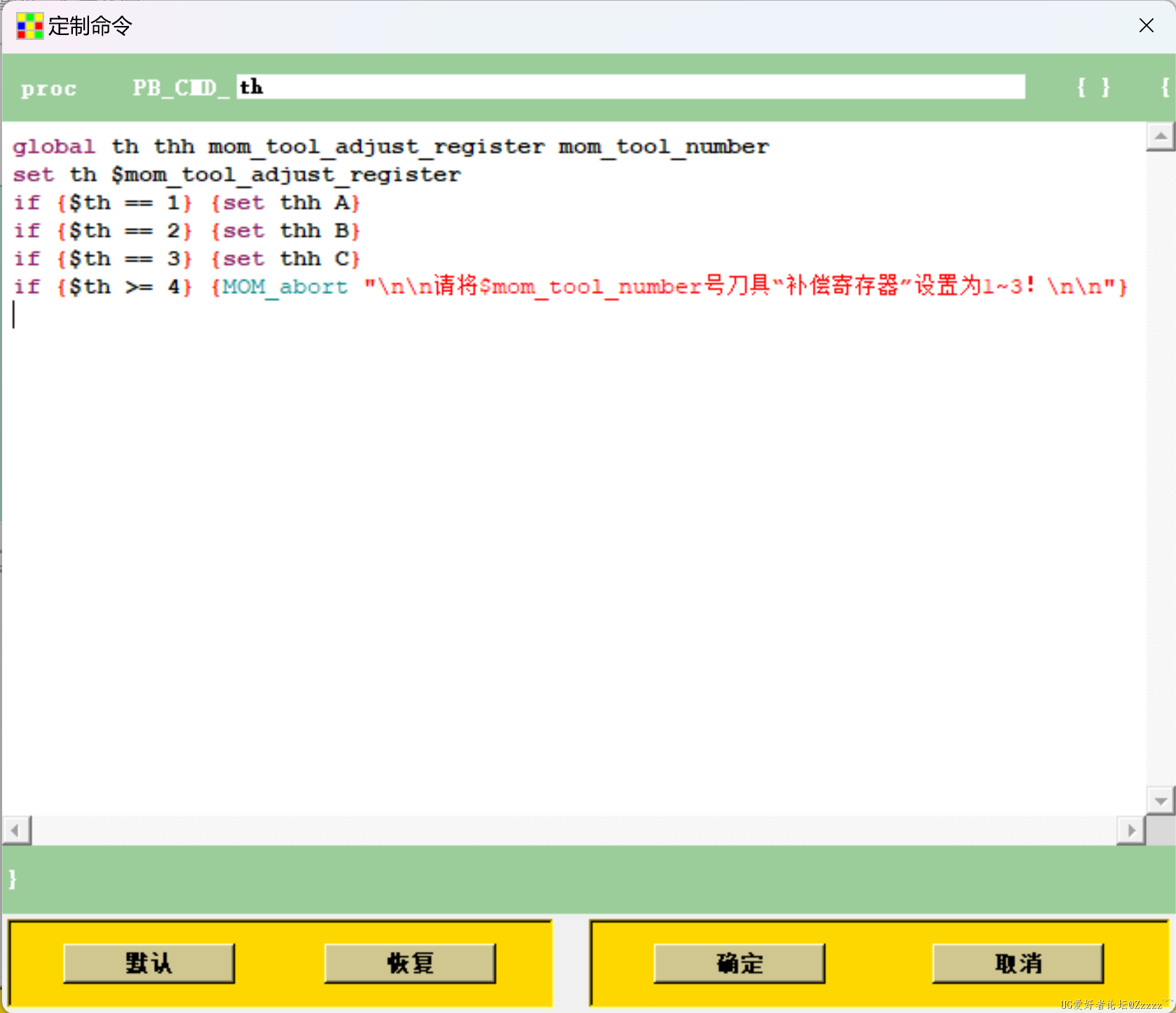1176x1013 pixels.
Task: Click the proc label in the header
Action: click(x=48, y=88)
